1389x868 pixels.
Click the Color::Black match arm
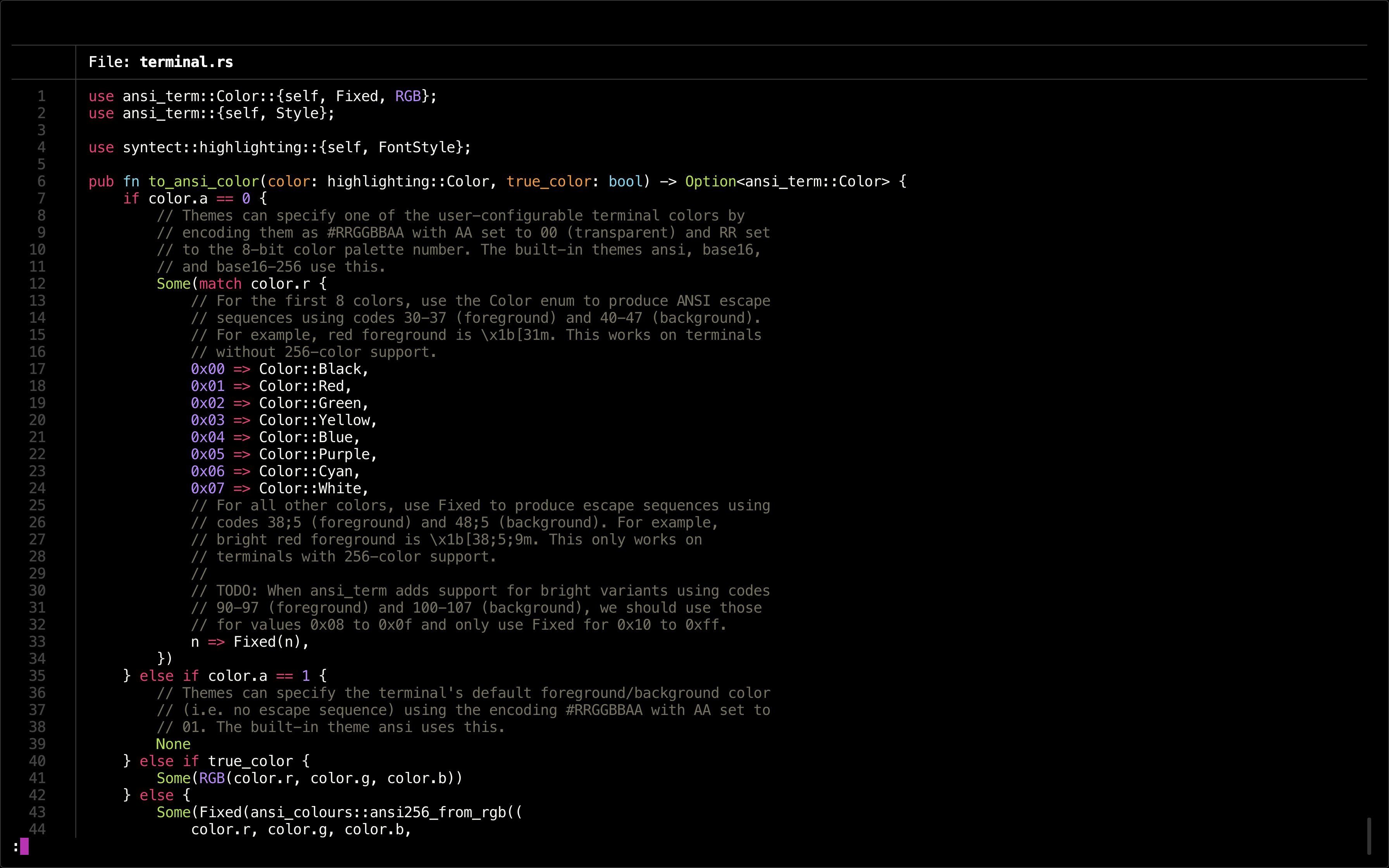click(310, 369)
